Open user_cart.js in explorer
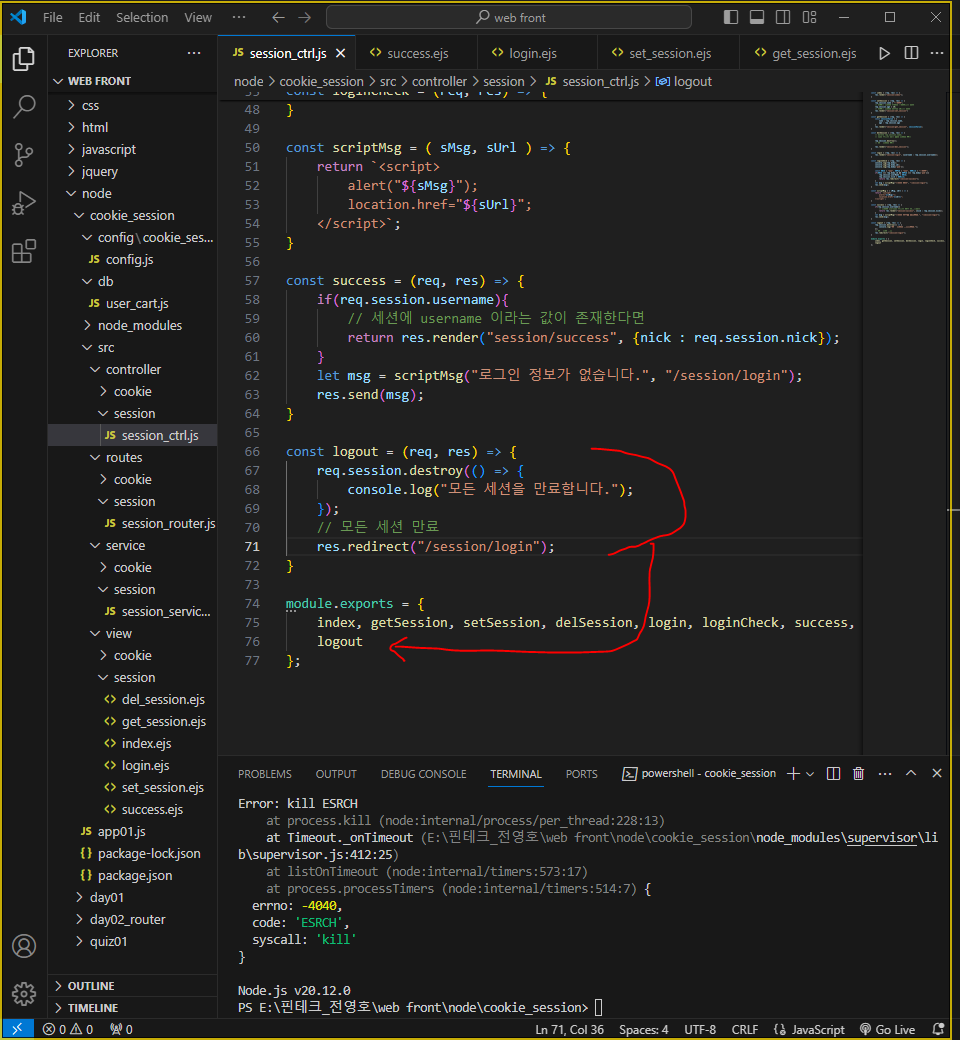Screen dimensions: 960x1040 coord(133,303)
